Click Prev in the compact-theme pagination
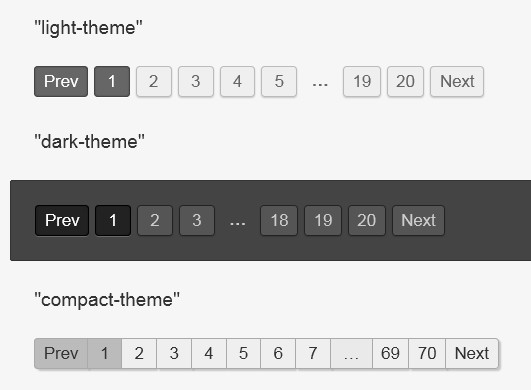 coord(61,353)
